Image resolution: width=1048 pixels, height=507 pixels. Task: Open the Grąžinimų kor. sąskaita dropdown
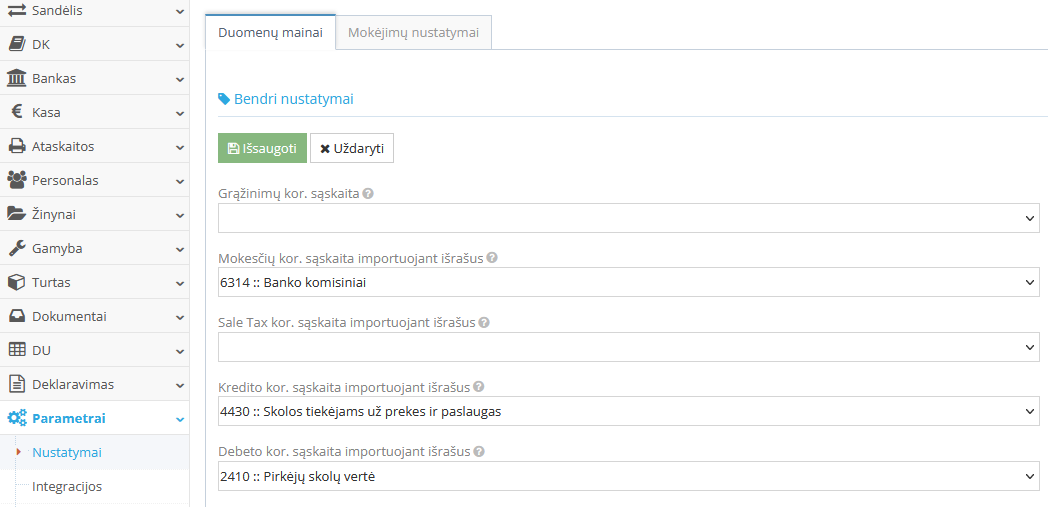[628, 218]
